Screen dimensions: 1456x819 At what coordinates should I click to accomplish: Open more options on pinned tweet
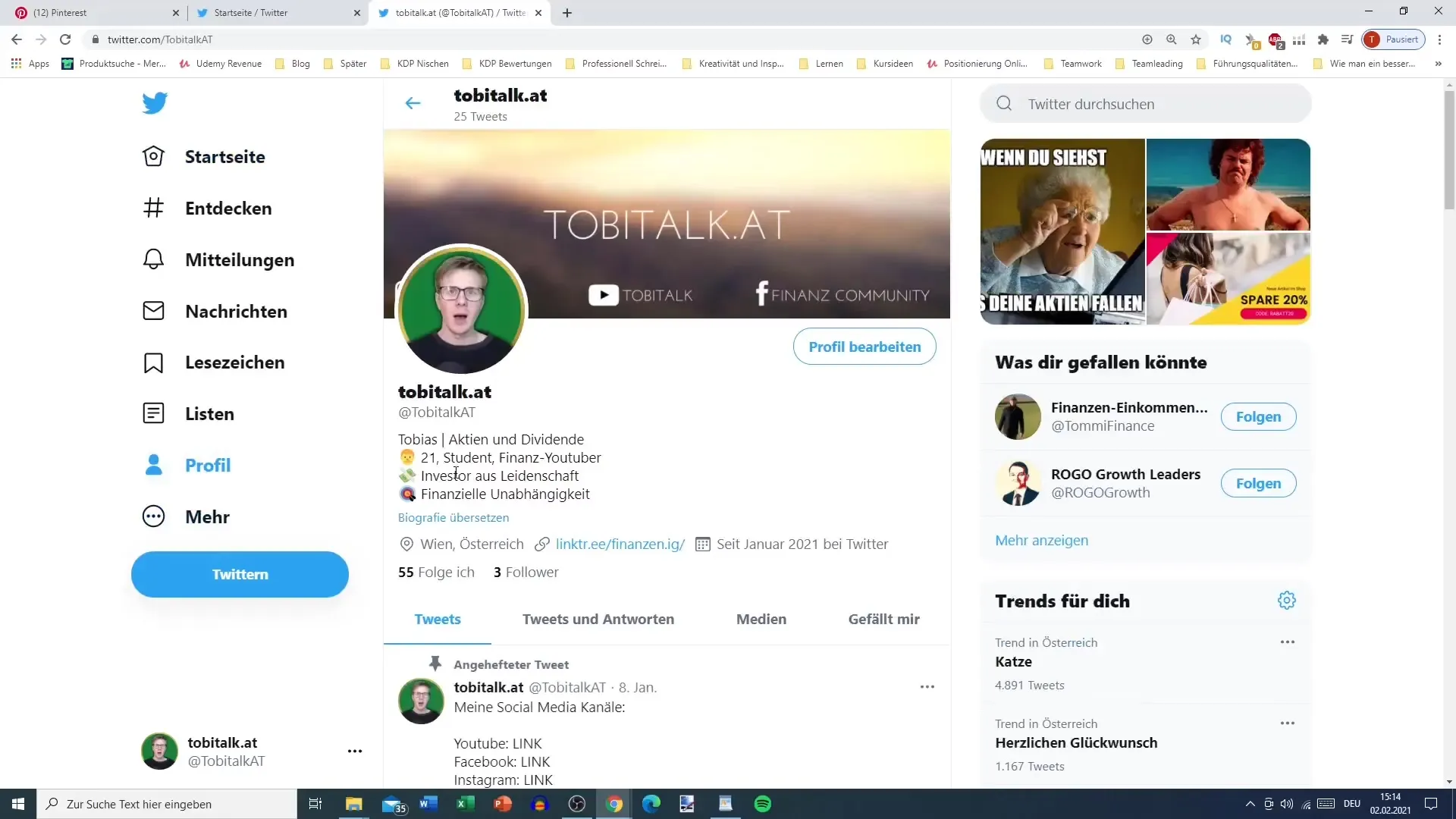click(927, 687)
